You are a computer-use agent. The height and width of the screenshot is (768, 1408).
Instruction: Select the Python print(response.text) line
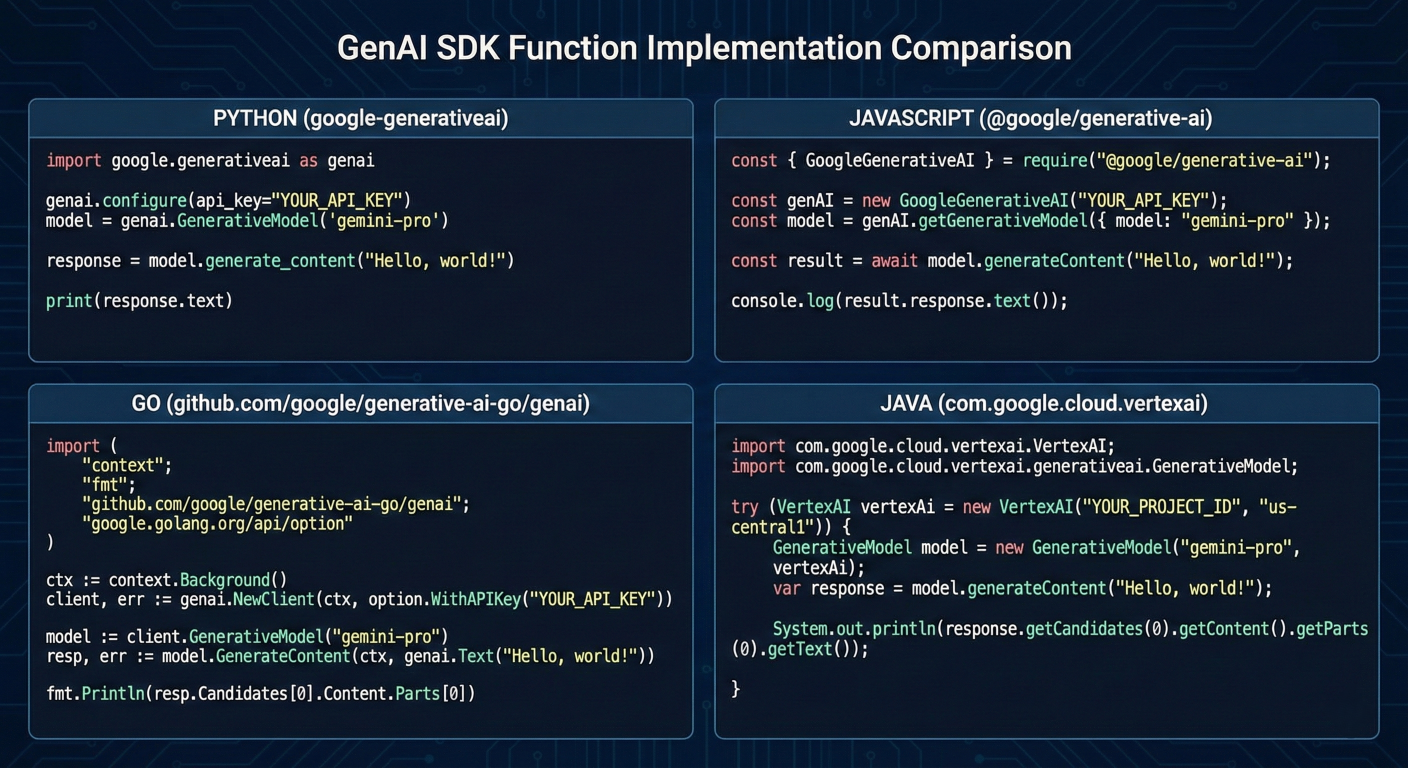(x=139, y=300)
